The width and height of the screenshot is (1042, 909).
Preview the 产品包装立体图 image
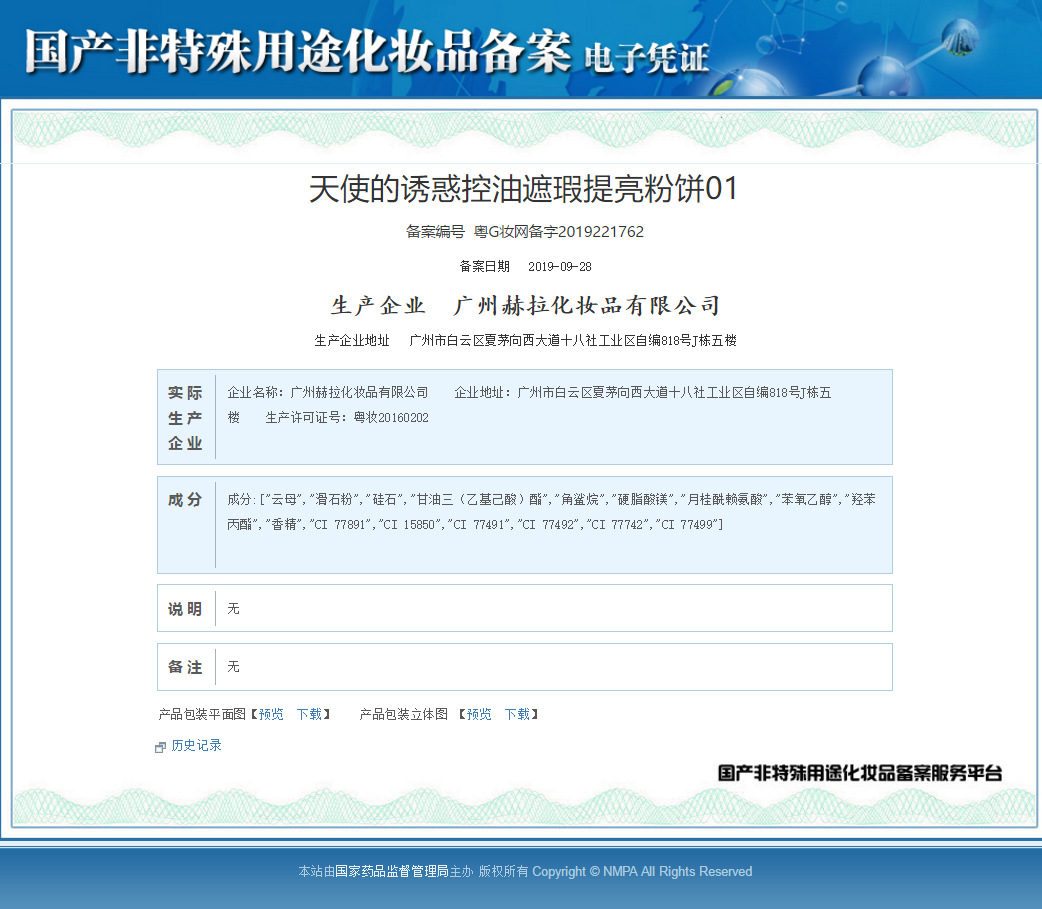coord(479,714)
